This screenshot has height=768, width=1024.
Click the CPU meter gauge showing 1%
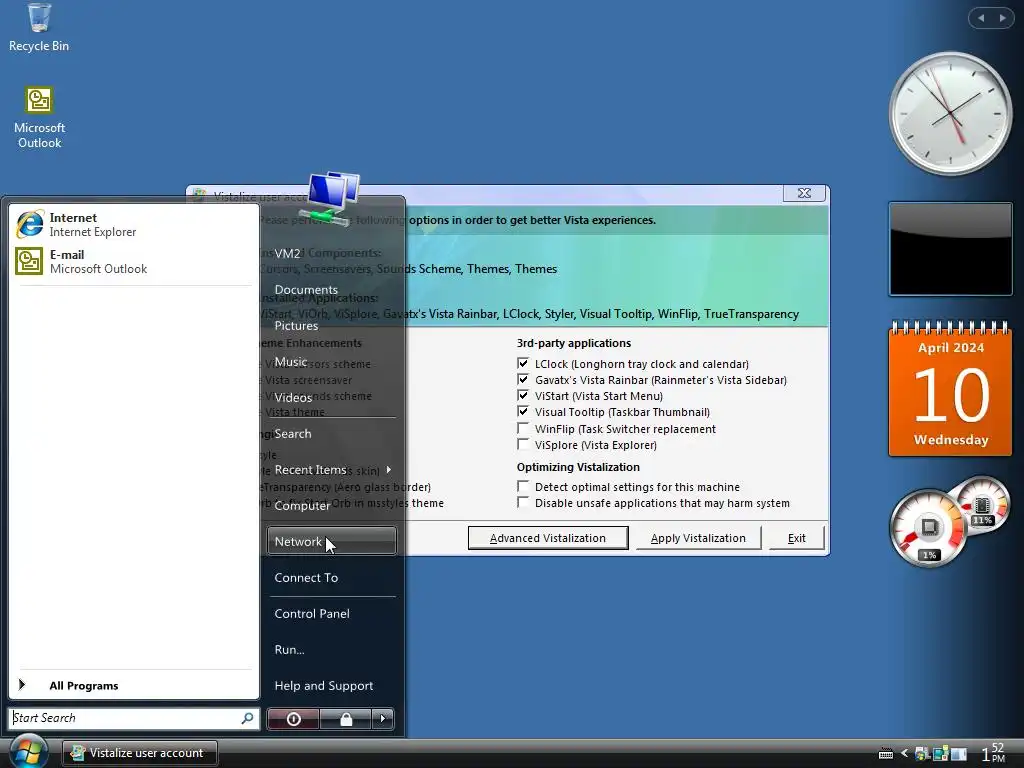point(929,528)
